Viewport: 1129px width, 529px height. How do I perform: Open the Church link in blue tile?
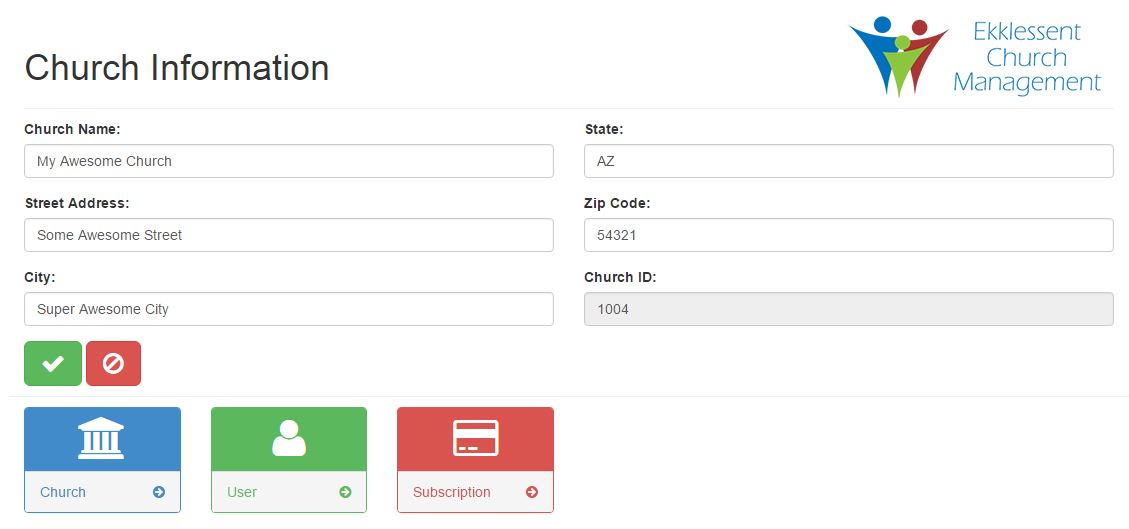[x=63, y=492]
